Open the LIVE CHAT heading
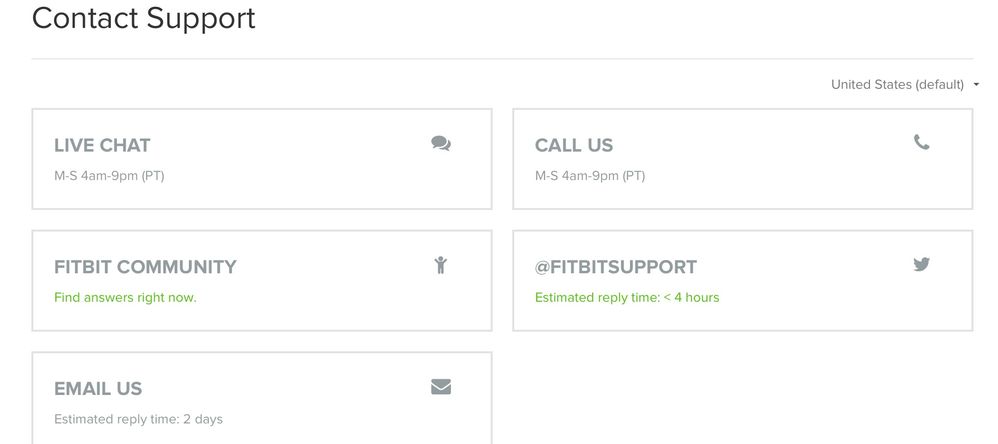The image size is (998, 444). (x=102, y=145)
